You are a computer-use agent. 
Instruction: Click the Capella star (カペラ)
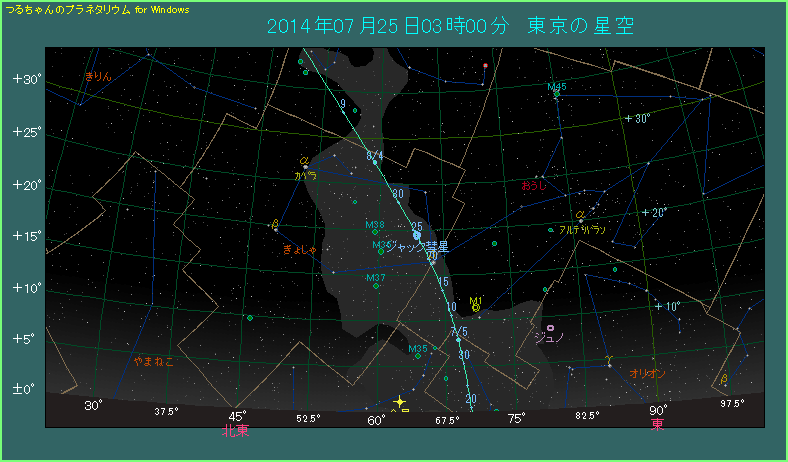(305, 166)
